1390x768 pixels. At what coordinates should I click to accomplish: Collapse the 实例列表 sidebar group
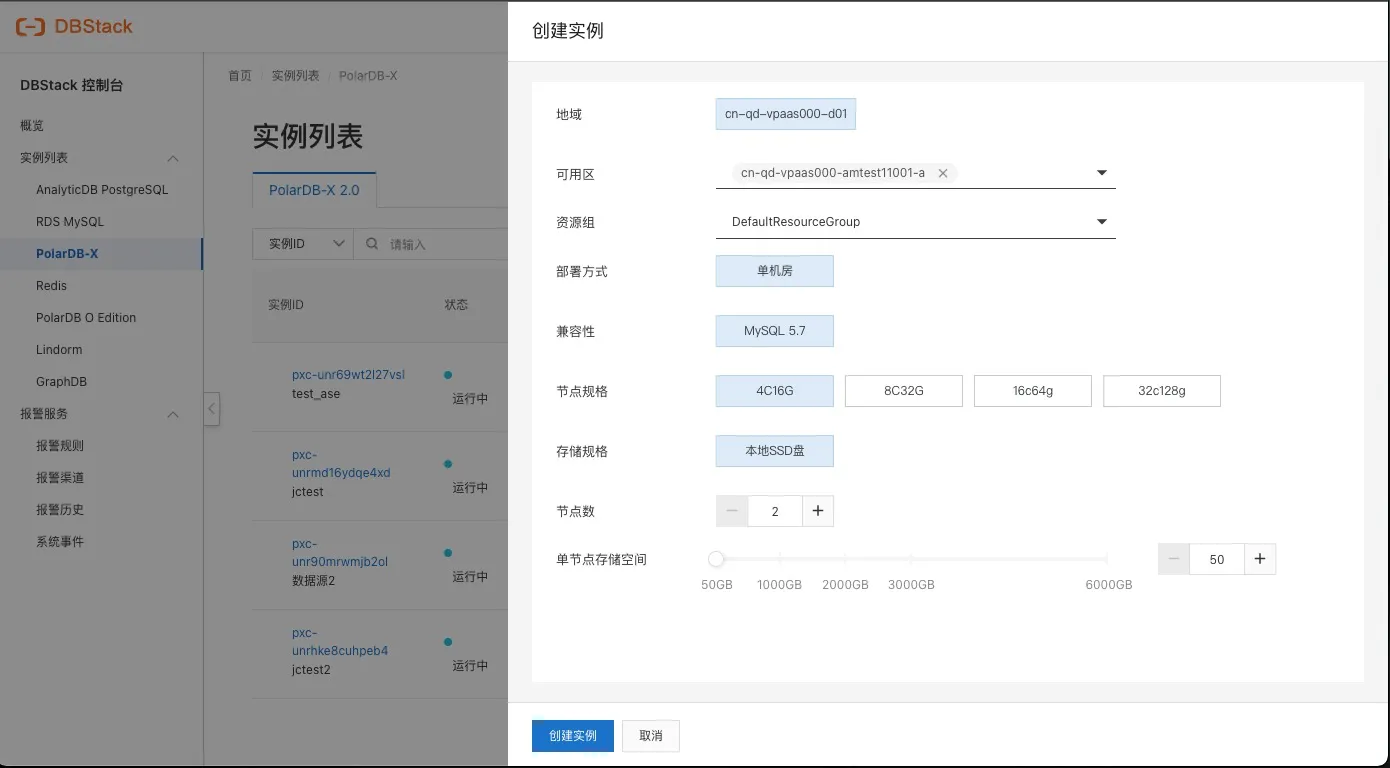coord(173,158)
